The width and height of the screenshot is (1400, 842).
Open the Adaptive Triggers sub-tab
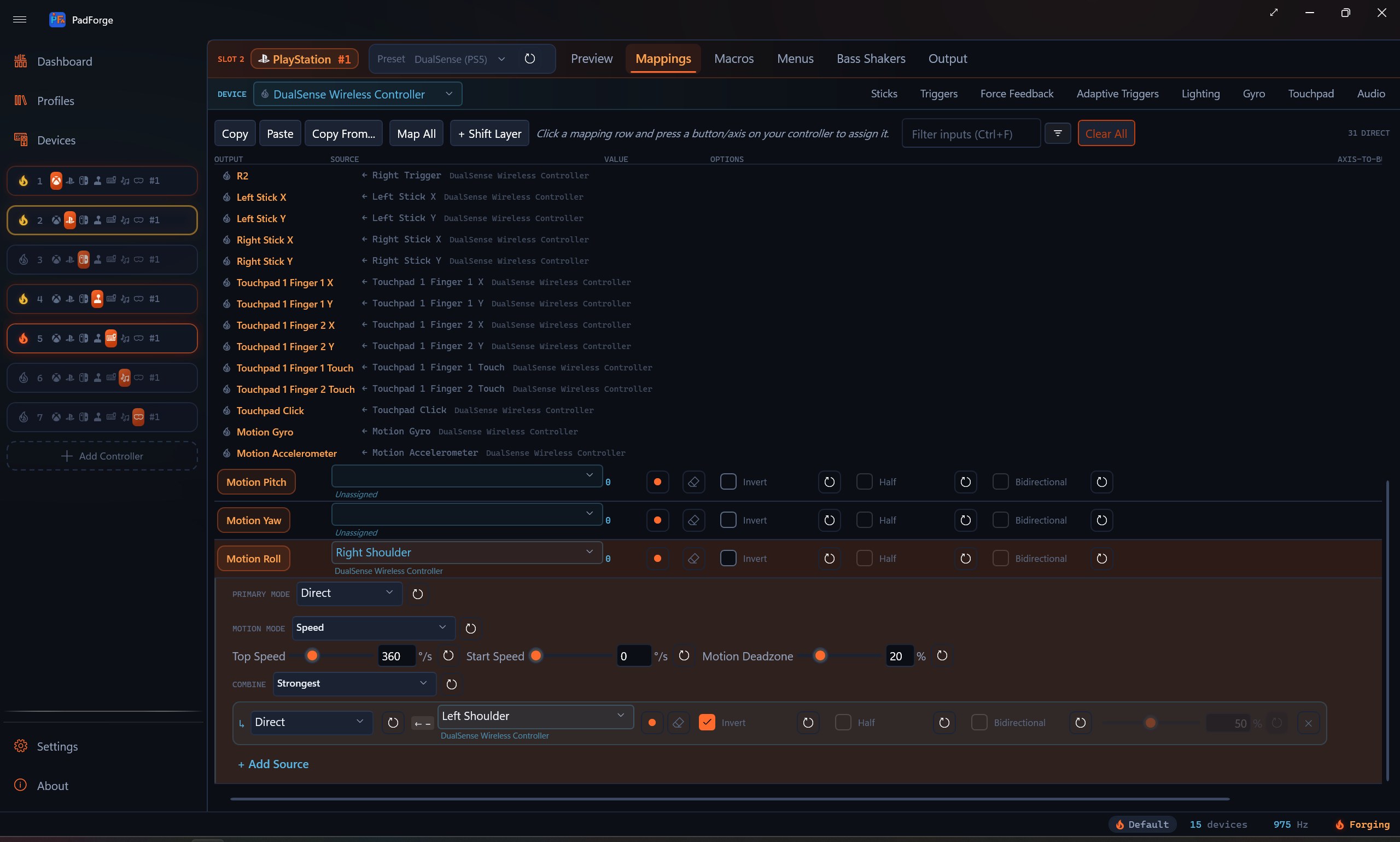click(x=1117, y=94)
